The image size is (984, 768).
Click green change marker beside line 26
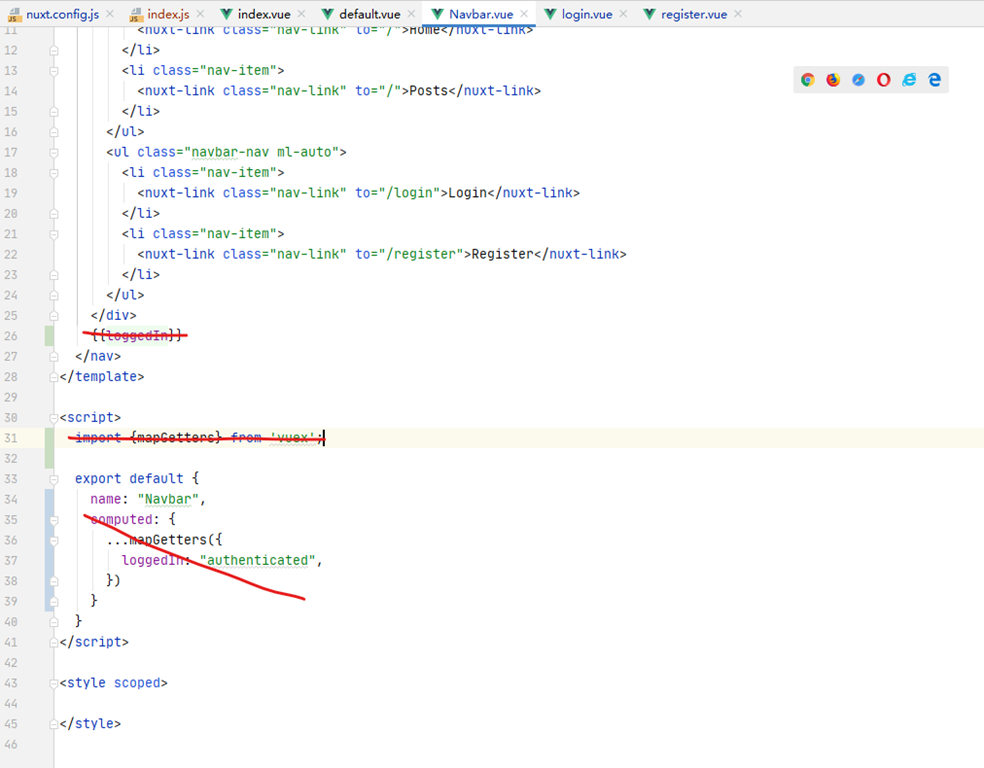[x=49, y=336]
